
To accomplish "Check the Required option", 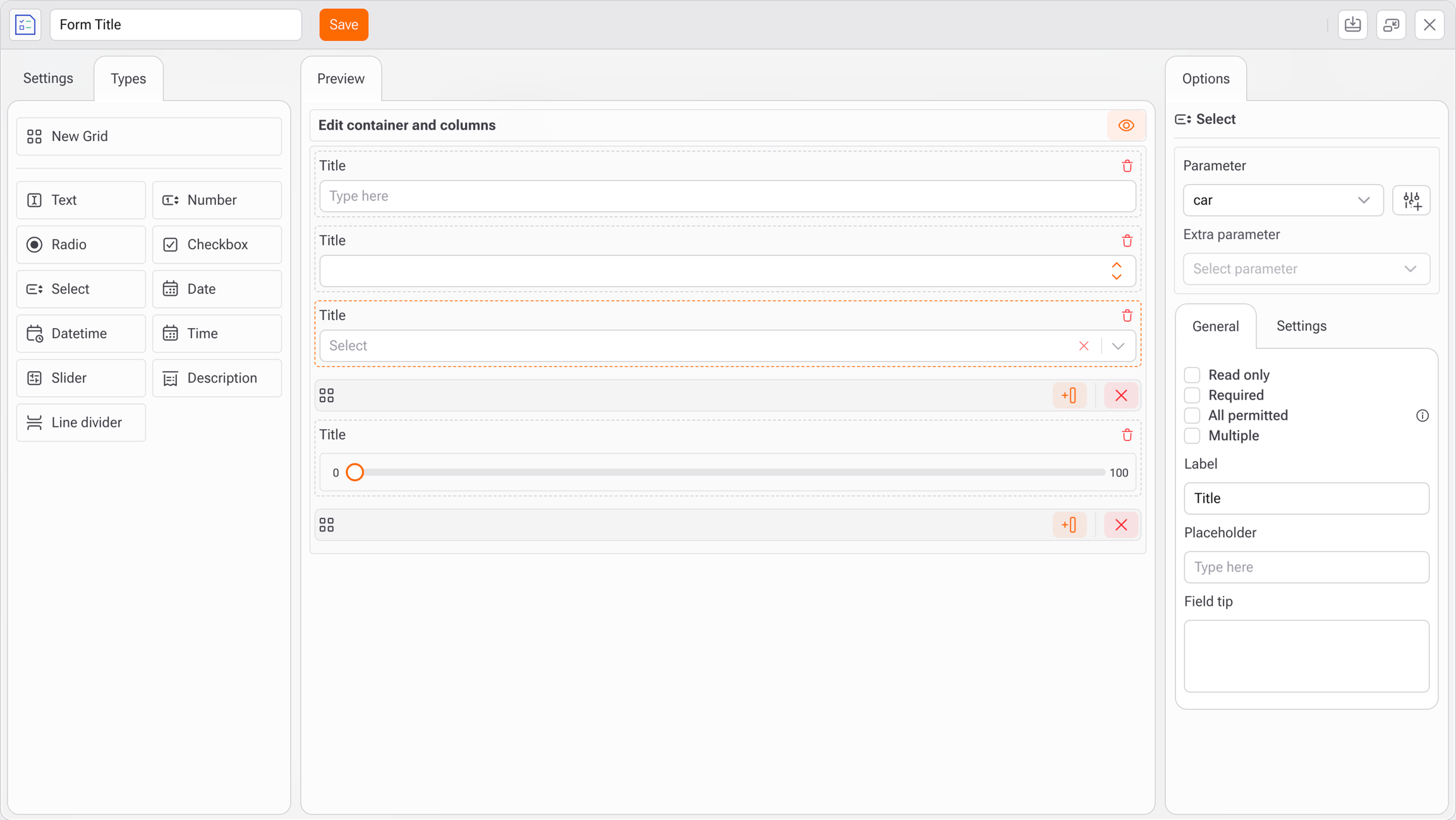I will [x=1192, y=395].
